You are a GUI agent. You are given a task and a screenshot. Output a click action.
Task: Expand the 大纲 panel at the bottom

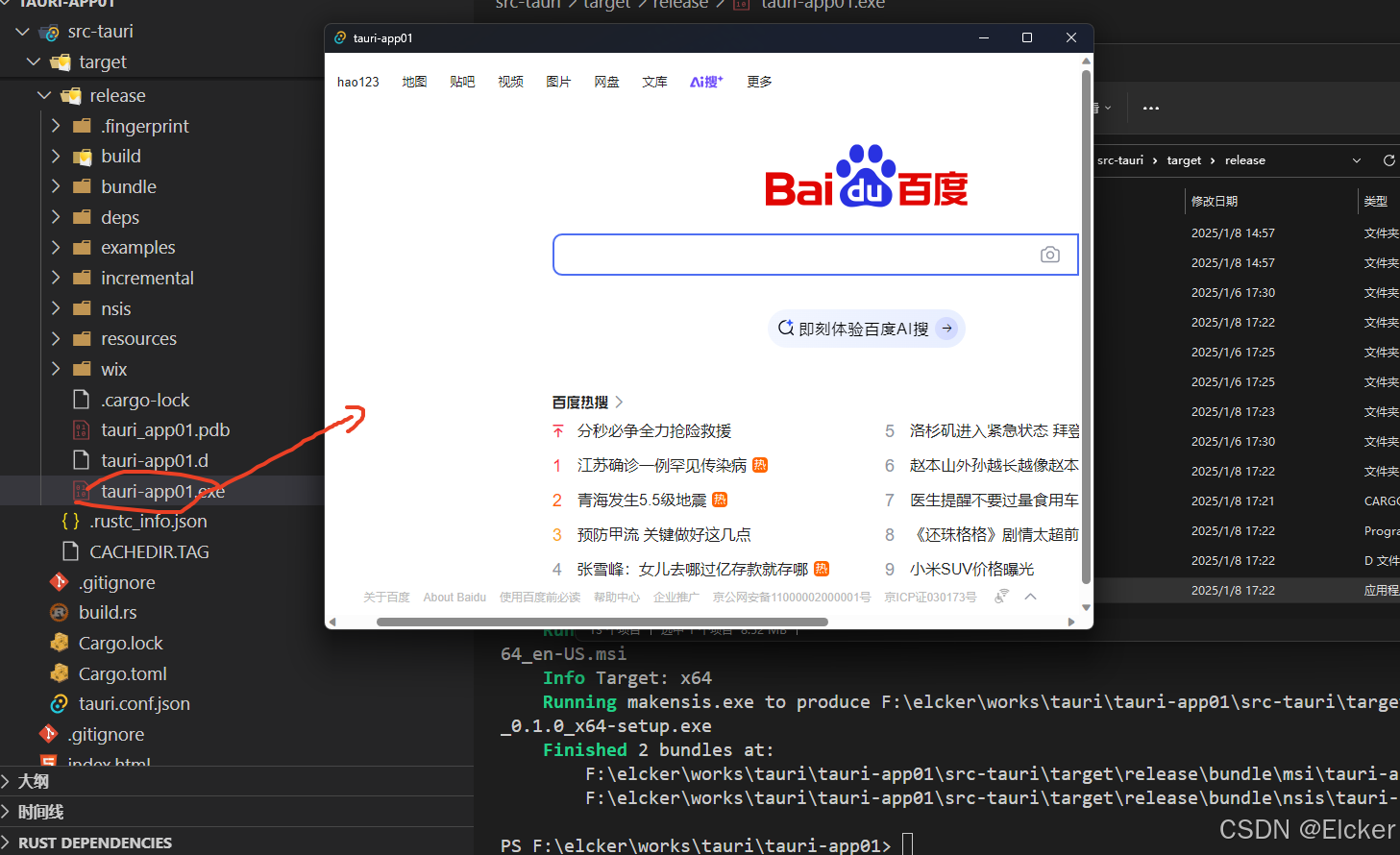[35, 781]
